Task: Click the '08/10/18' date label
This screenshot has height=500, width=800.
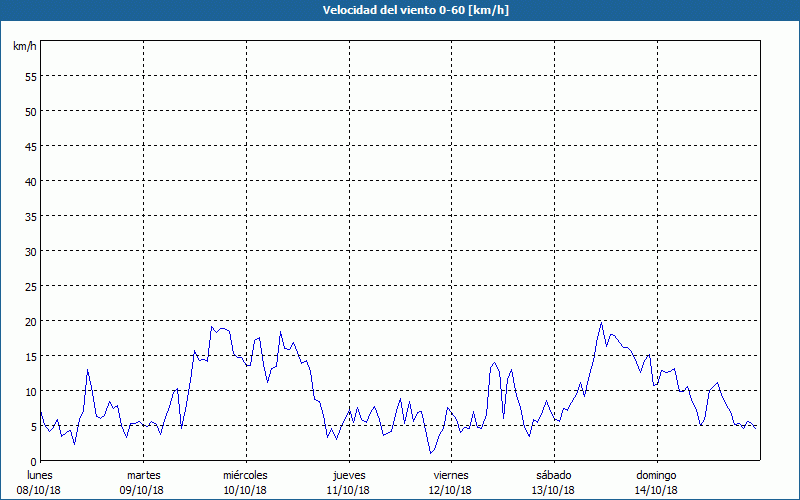Action: pos(39,490)
